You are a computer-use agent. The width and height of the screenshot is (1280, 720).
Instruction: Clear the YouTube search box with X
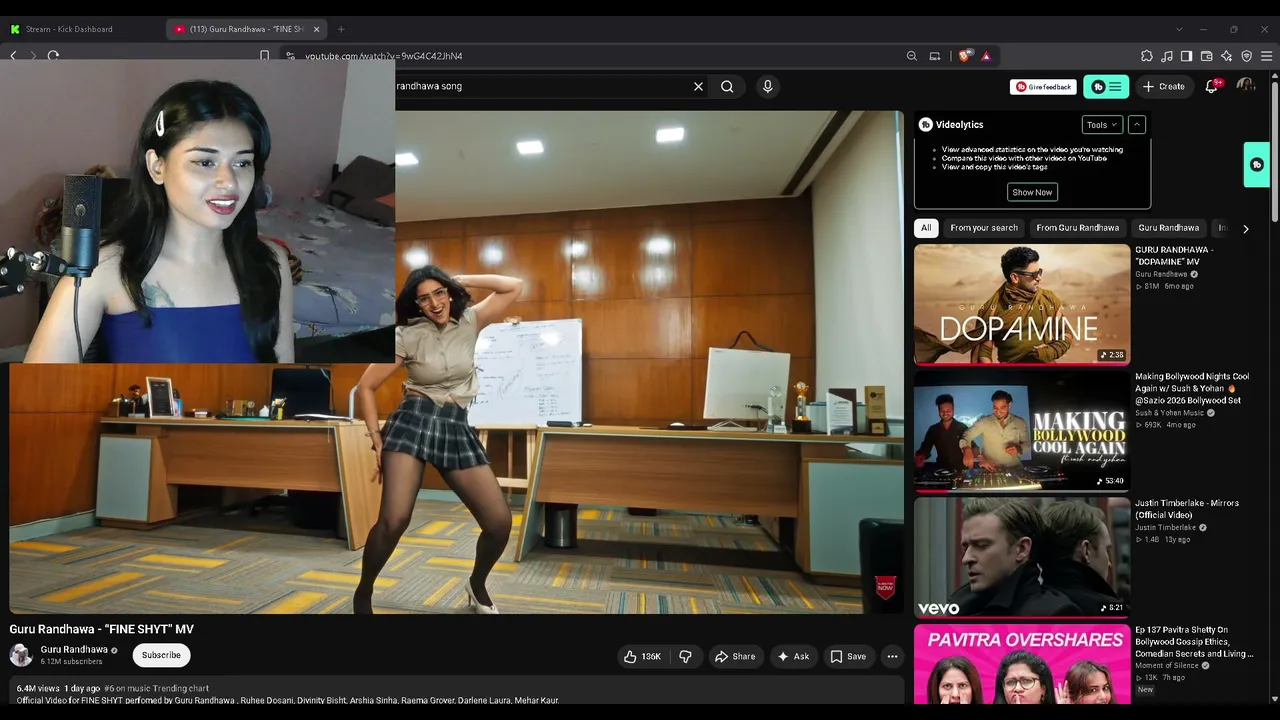698,86
